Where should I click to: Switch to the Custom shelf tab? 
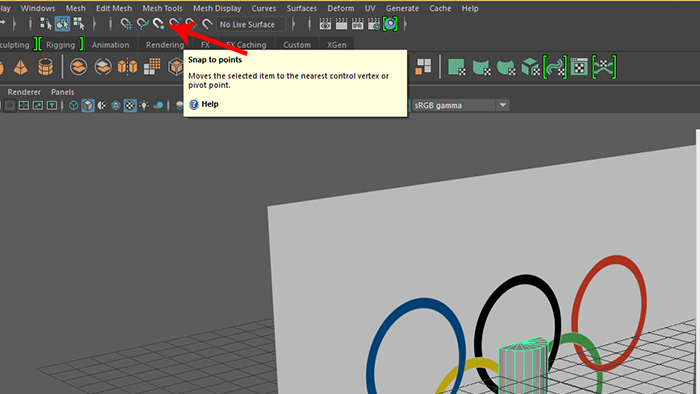[297, 45]
